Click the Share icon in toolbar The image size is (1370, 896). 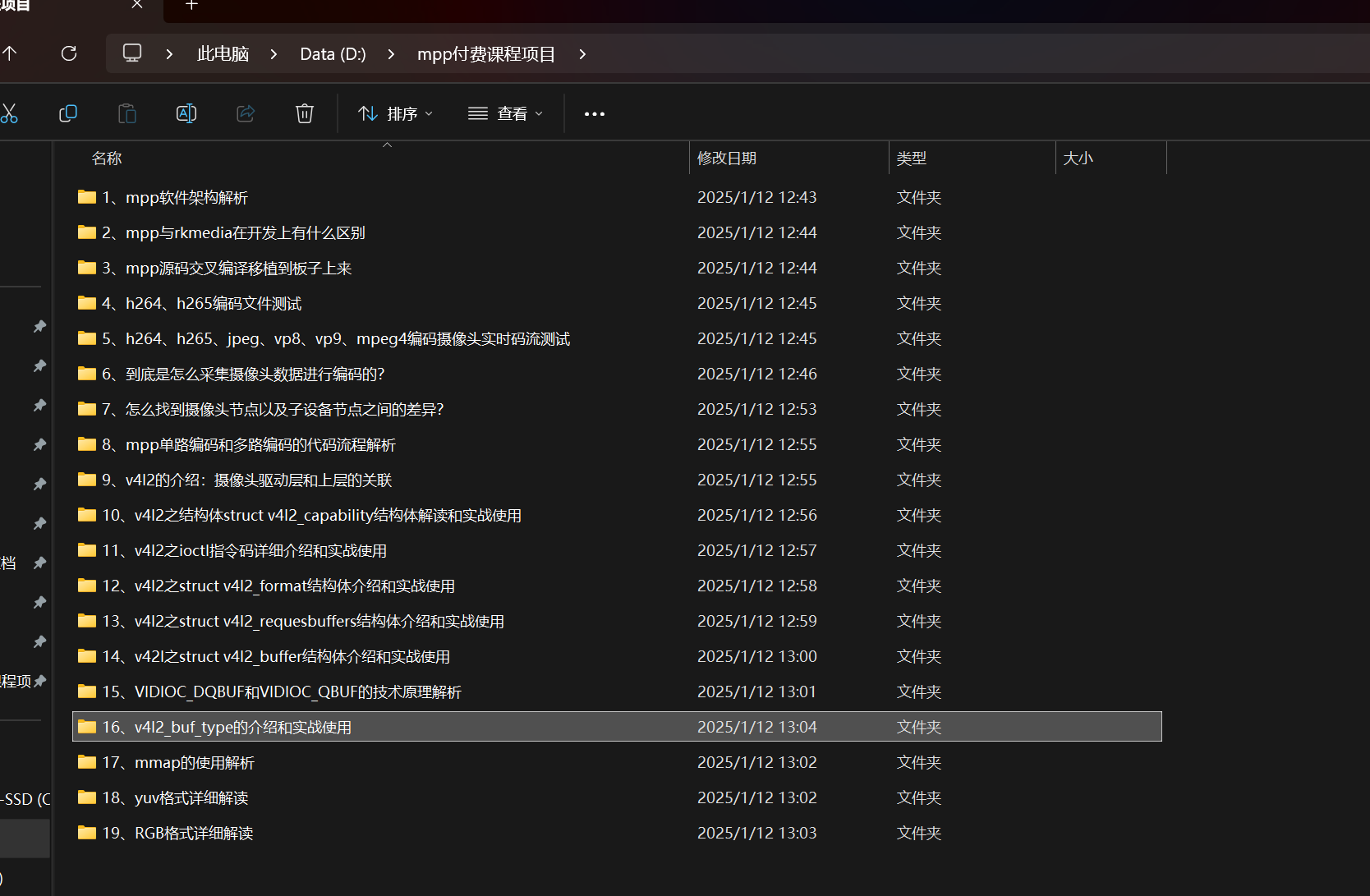click(246, 113)
